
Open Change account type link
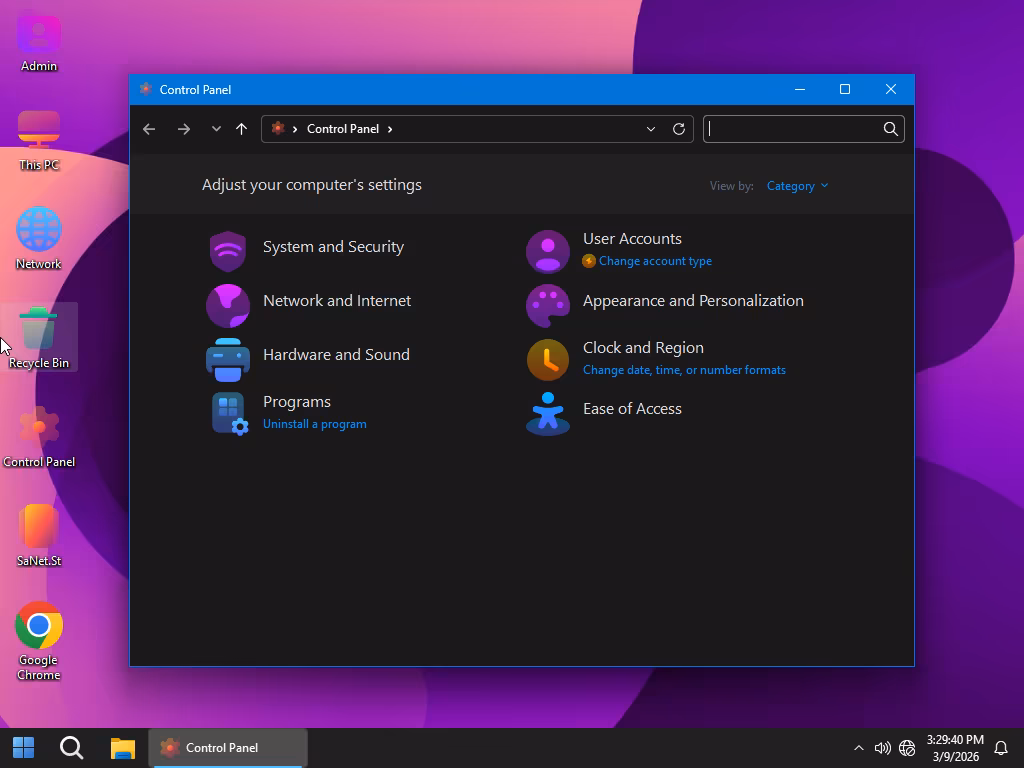[655, 261]
